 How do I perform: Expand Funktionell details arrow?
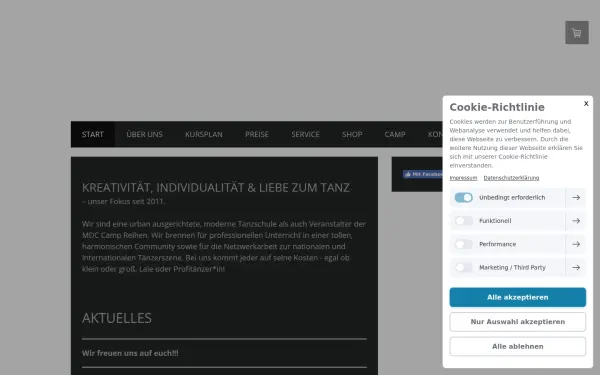[x=576, y=221]
